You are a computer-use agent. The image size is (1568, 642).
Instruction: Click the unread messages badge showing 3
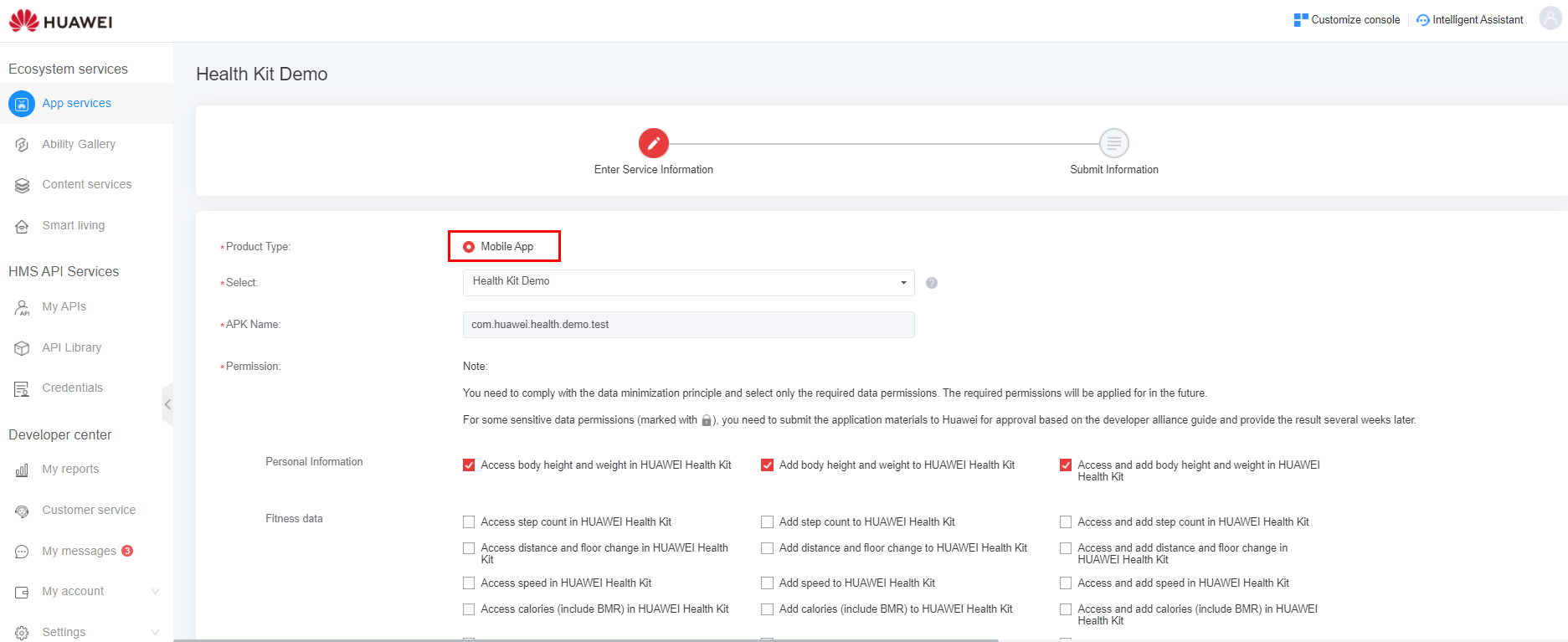(127, 551)
